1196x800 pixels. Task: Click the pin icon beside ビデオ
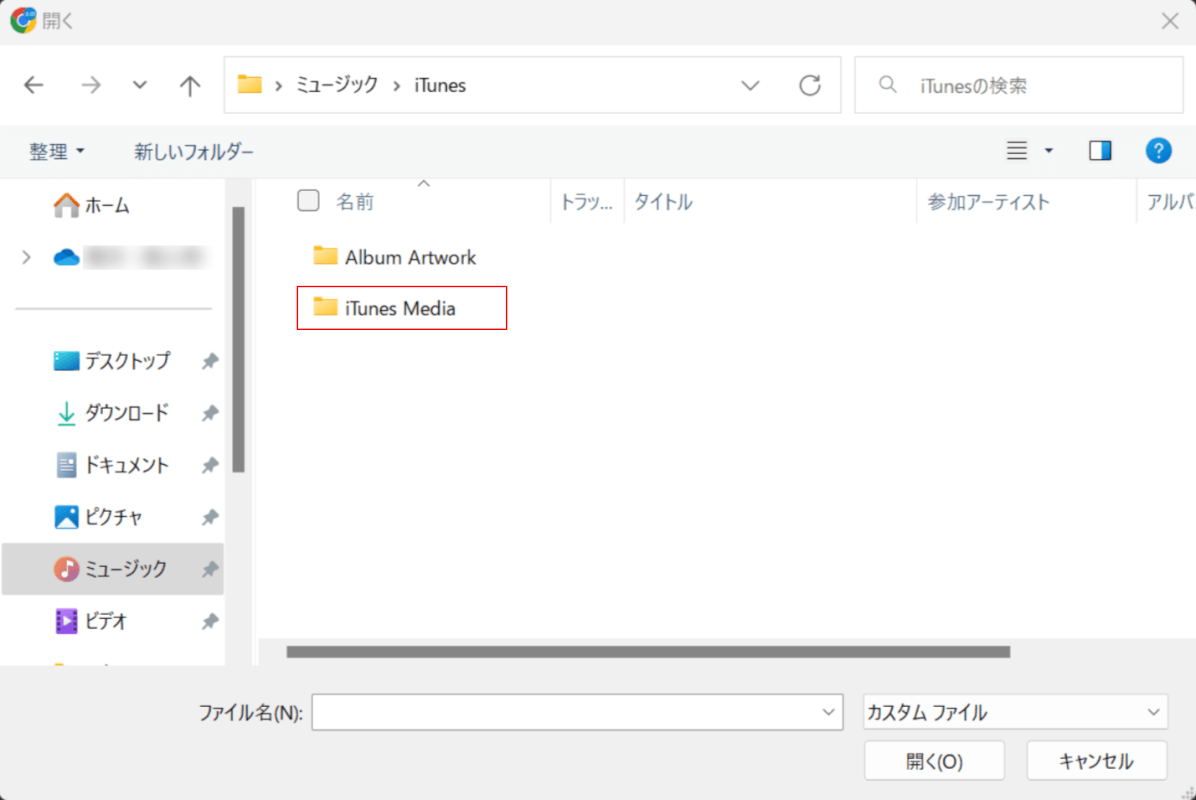[x=210, y=622]
